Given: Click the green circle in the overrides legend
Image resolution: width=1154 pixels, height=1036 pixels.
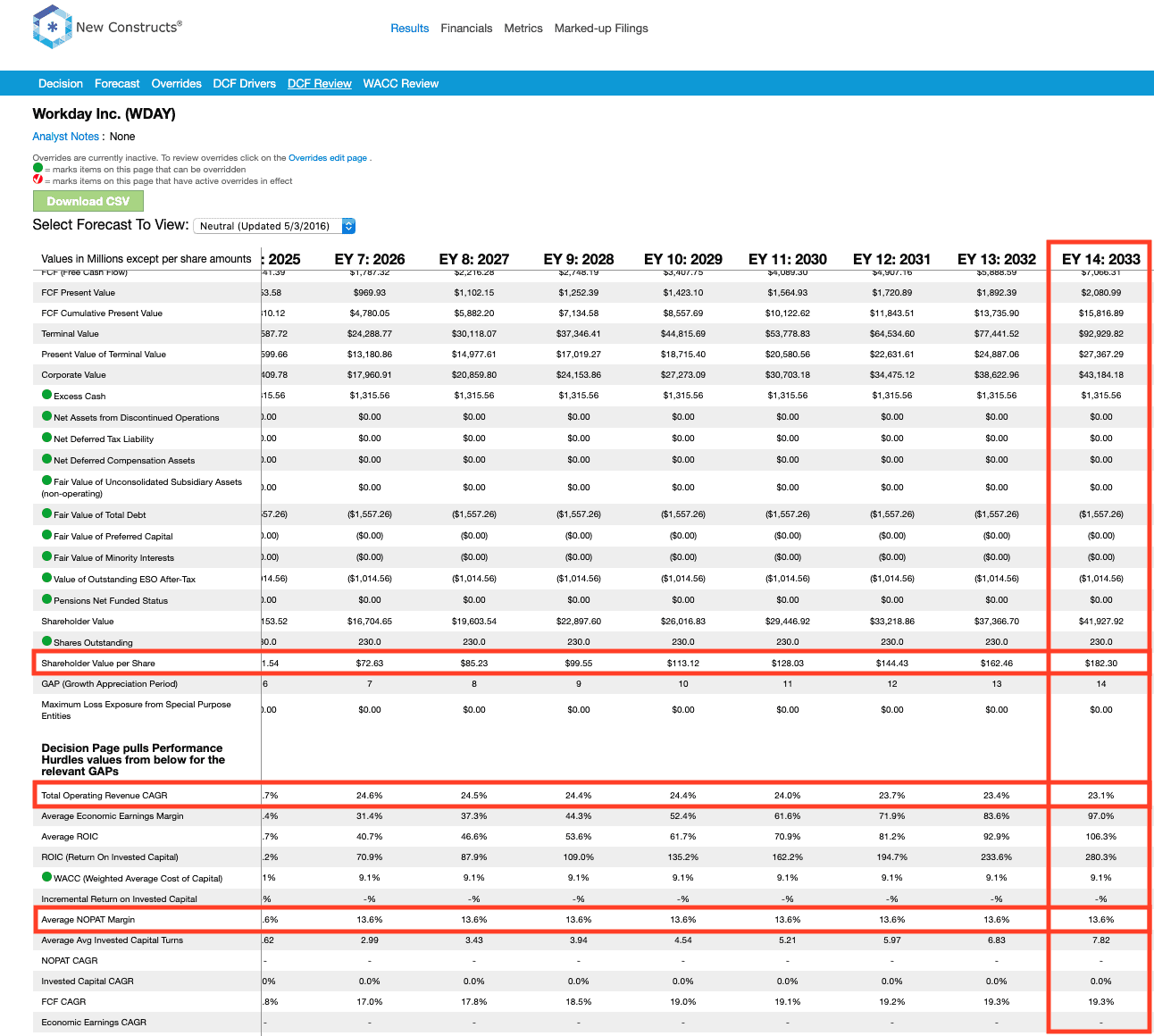Looking at the screenshot, I should [x=38, y=168].
